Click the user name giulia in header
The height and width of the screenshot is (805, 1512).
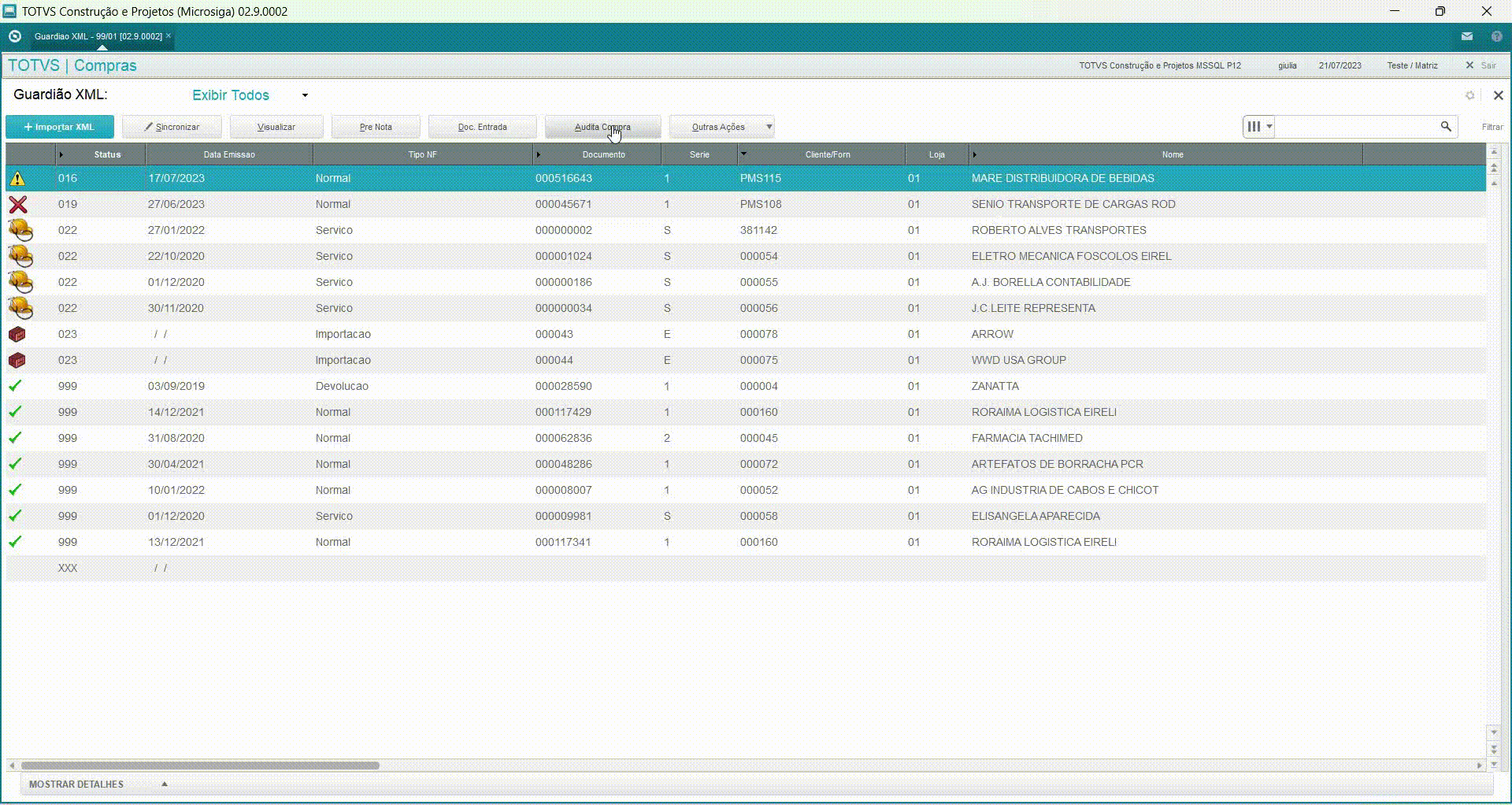coord(1288,65)
